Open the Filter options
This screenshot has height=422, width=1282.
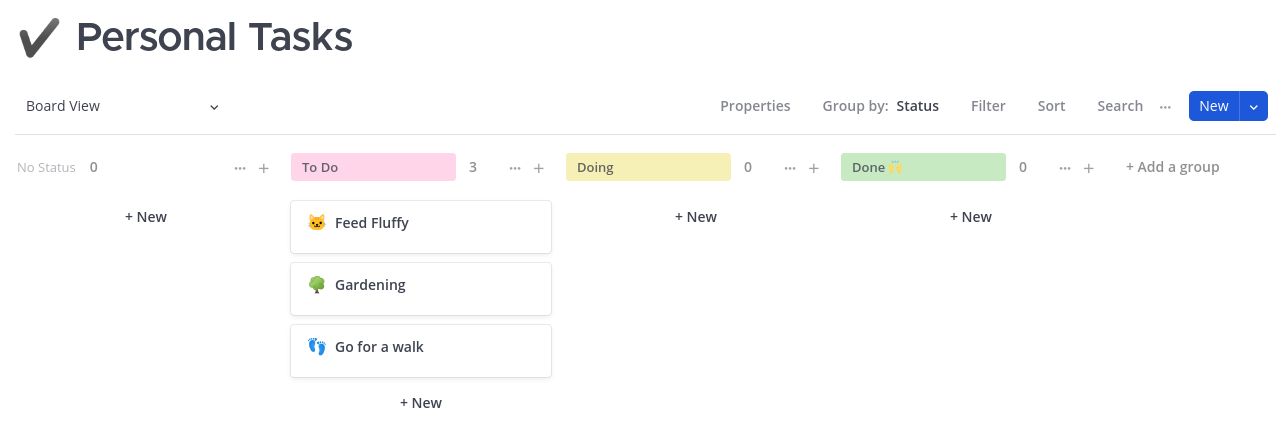[988, 106]
